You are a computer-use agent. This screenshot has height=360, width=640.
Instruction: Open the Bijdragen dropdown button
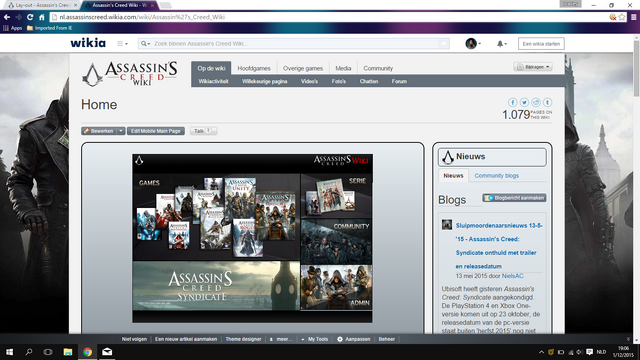(x=533, y=67)
